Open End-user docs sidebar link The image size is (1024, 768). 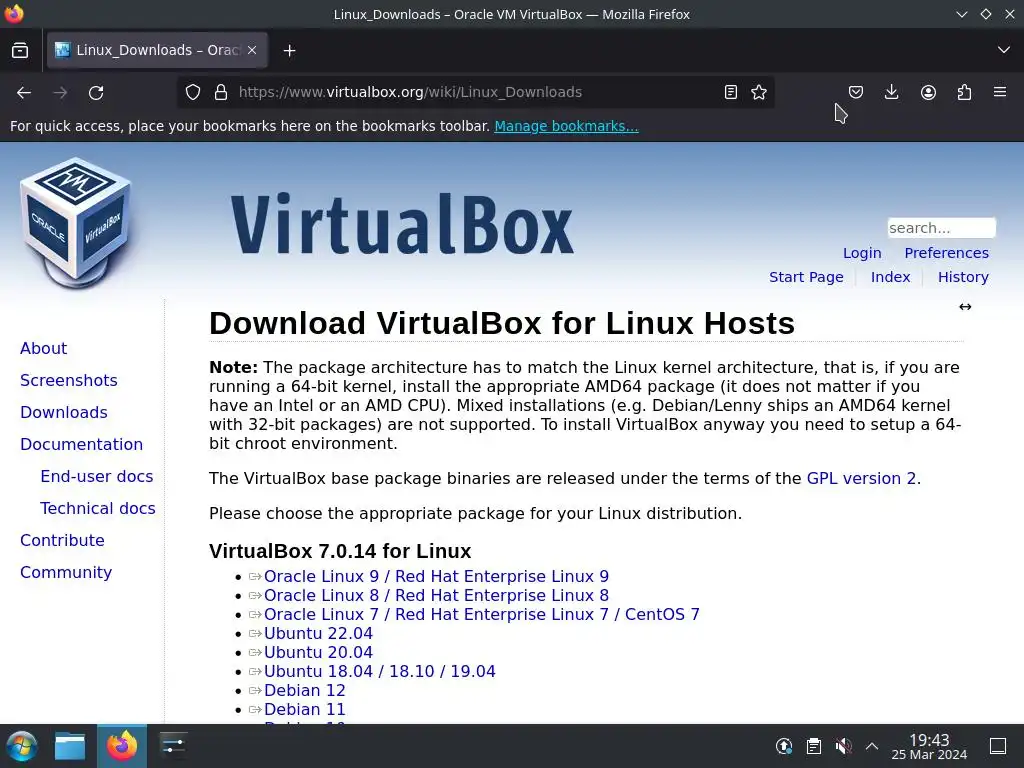[97, 476]
